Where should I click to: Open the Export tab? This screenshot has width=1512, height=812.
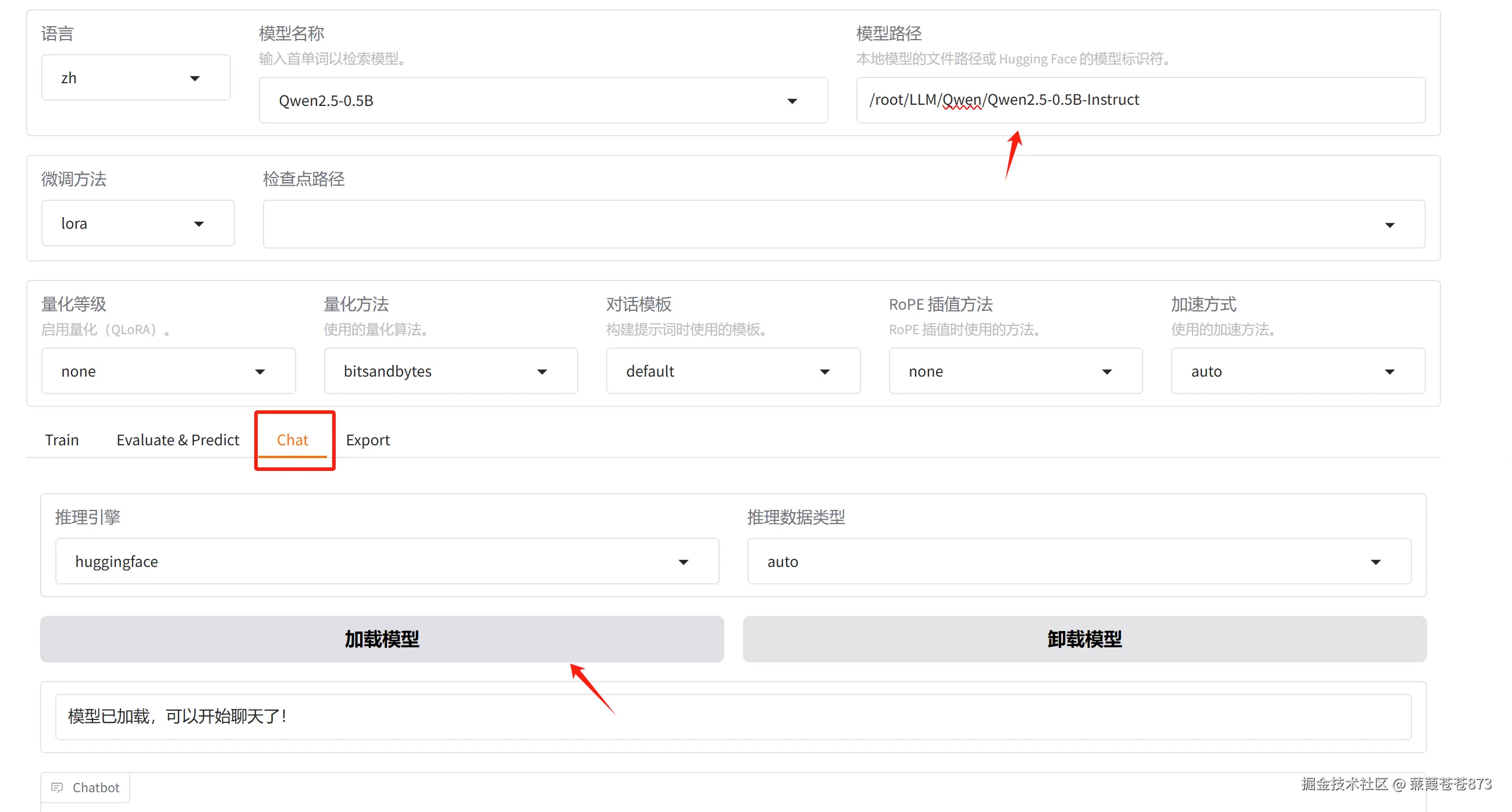click(x=368, y=439)
